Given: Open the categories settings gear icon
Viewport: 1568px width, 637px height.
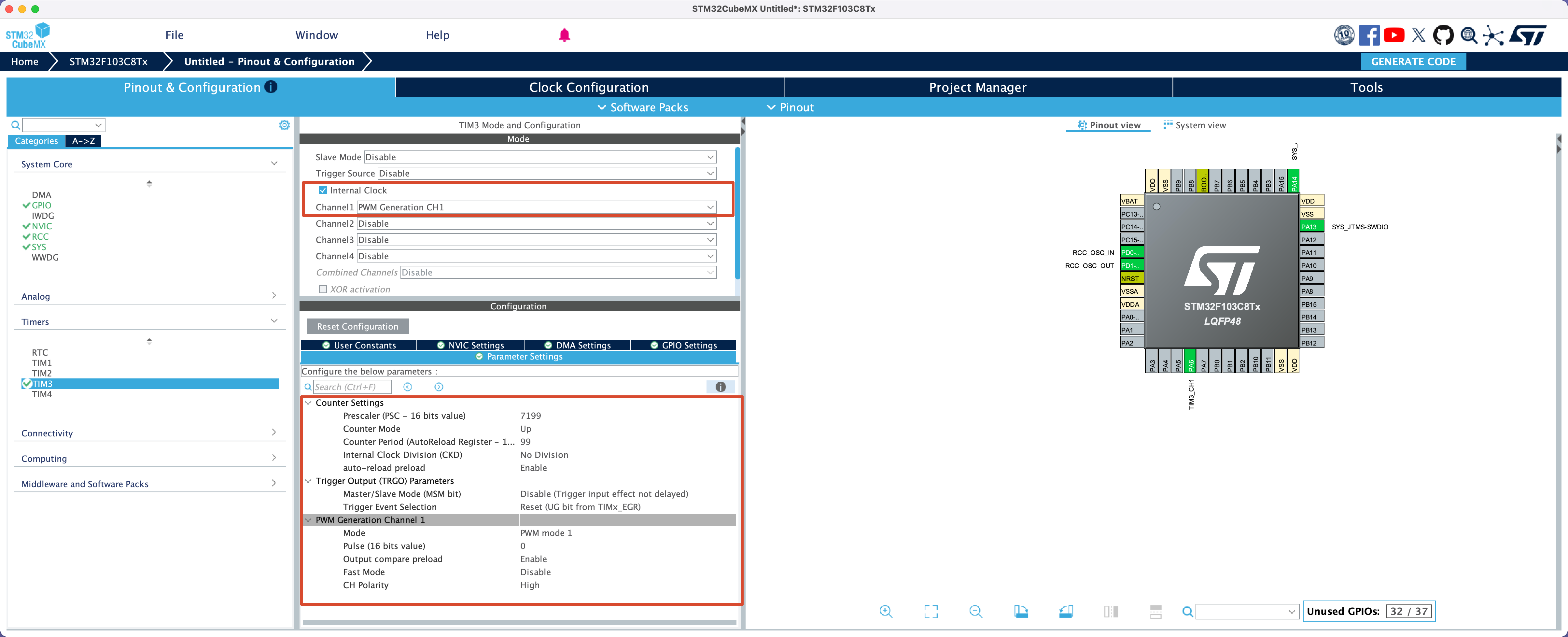Looking at the screenshot, I should [284, 125].
